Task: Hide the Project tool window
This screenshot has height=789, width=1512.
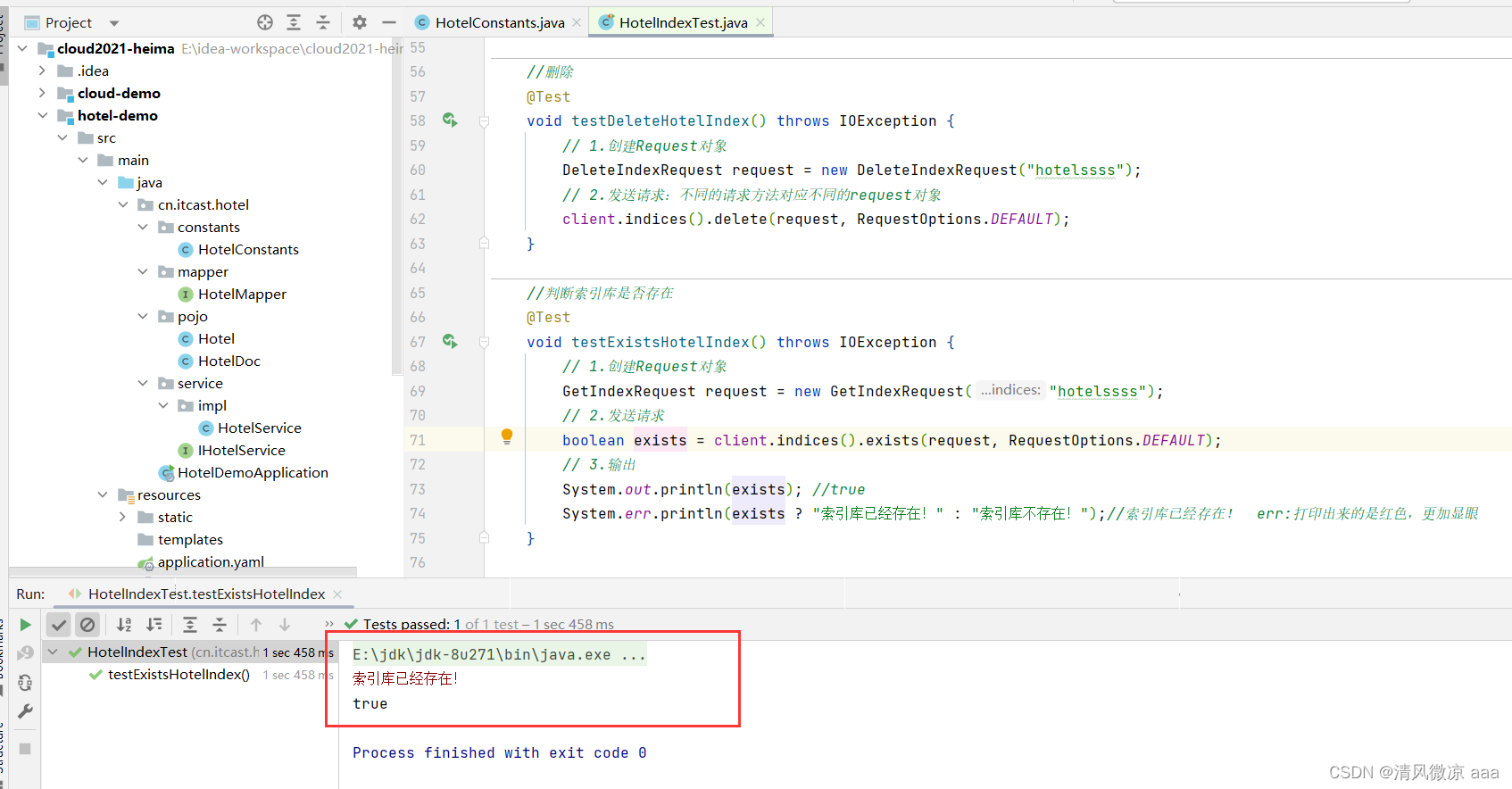Action: [x=389, y=22]
